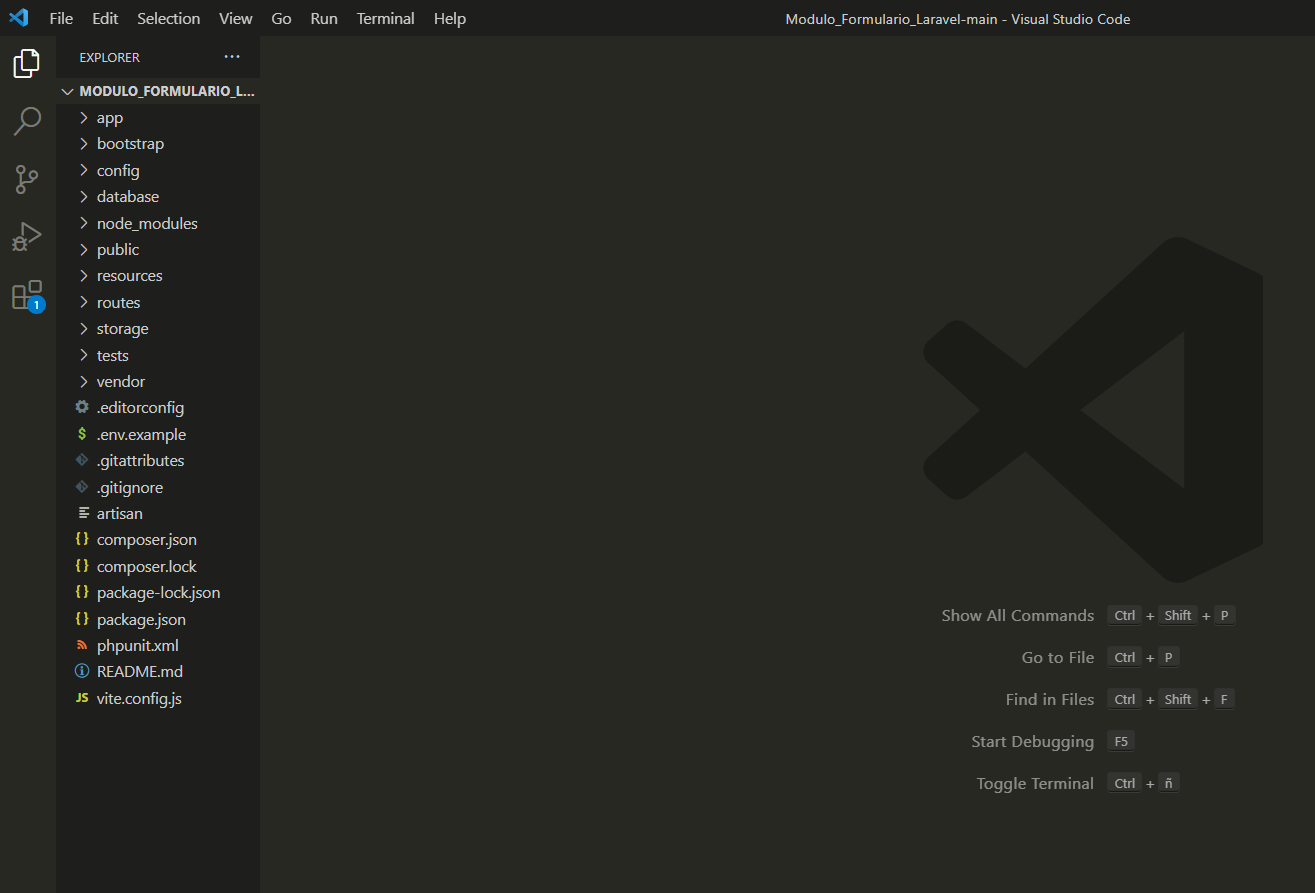Click the Toggle Terminal hint
1315x893 pixels.
pyautogui.click(x=1036, y=783)
